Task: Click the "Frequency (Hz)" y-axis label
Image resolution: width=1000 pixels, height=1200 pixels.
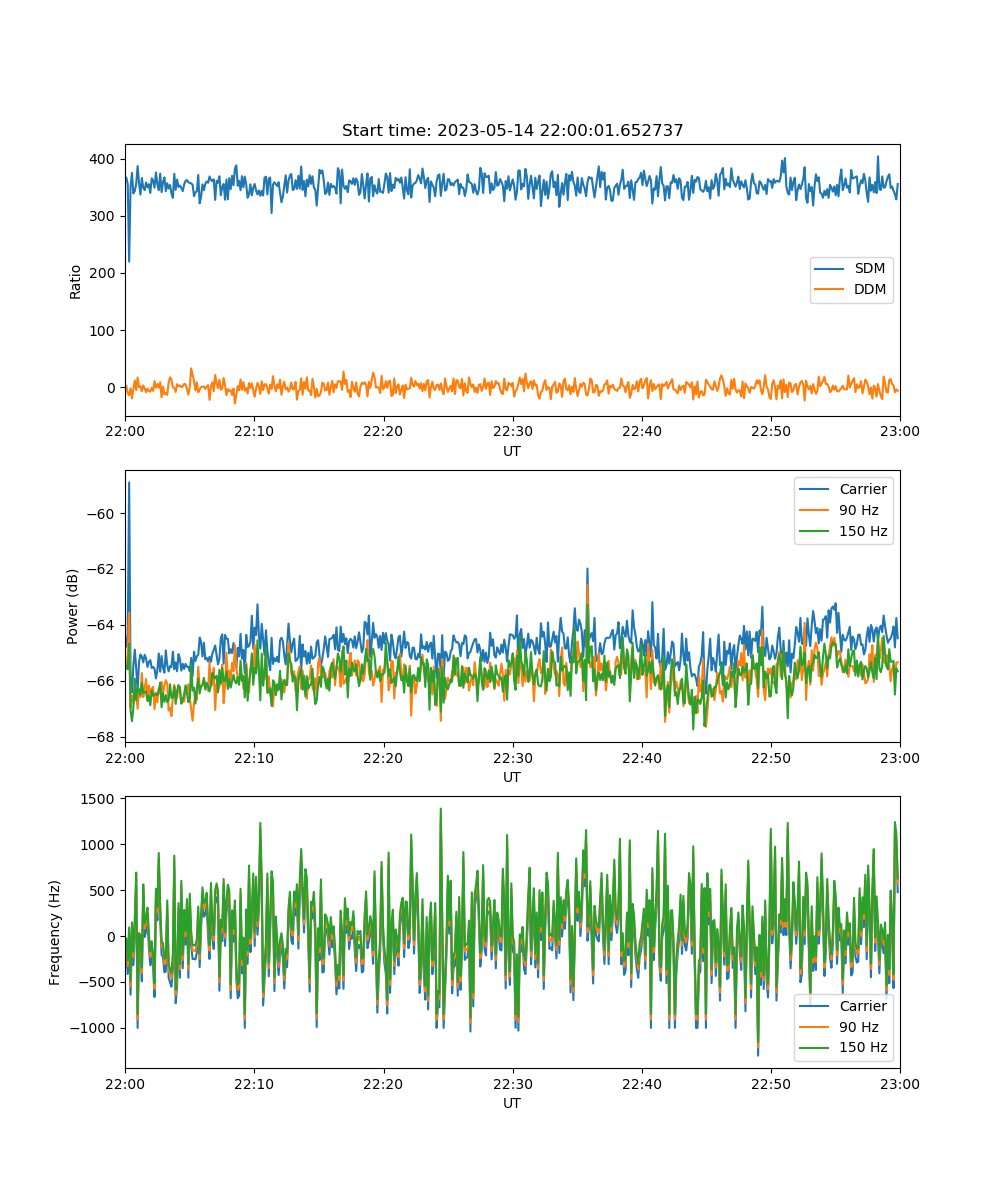Action: tap(55, 932)
